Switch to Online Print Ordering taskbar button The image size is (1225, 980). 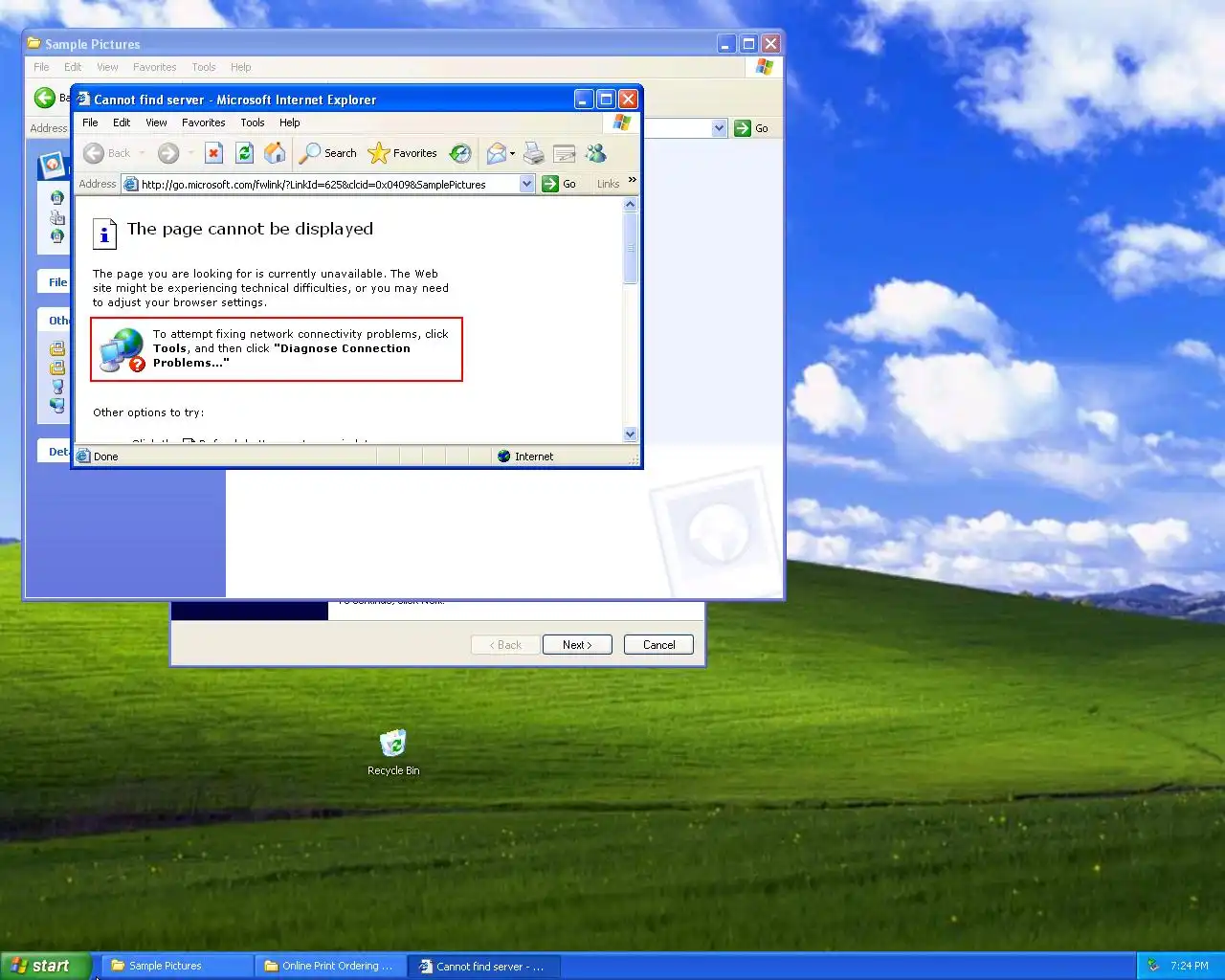click(330, 966)
